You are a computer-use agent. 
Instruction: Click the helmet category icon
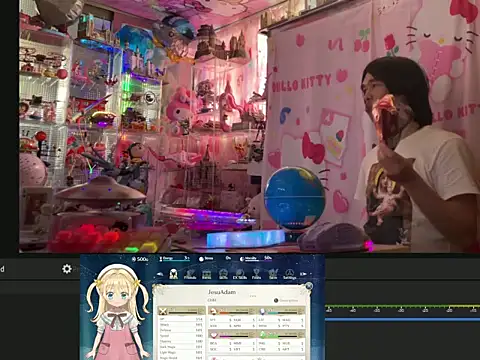(213, 311)
